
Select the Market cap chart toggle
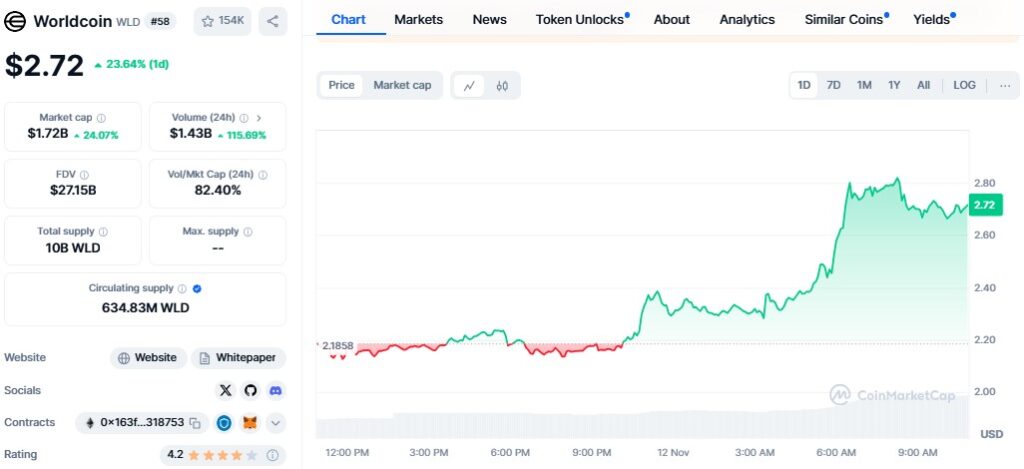402,86
